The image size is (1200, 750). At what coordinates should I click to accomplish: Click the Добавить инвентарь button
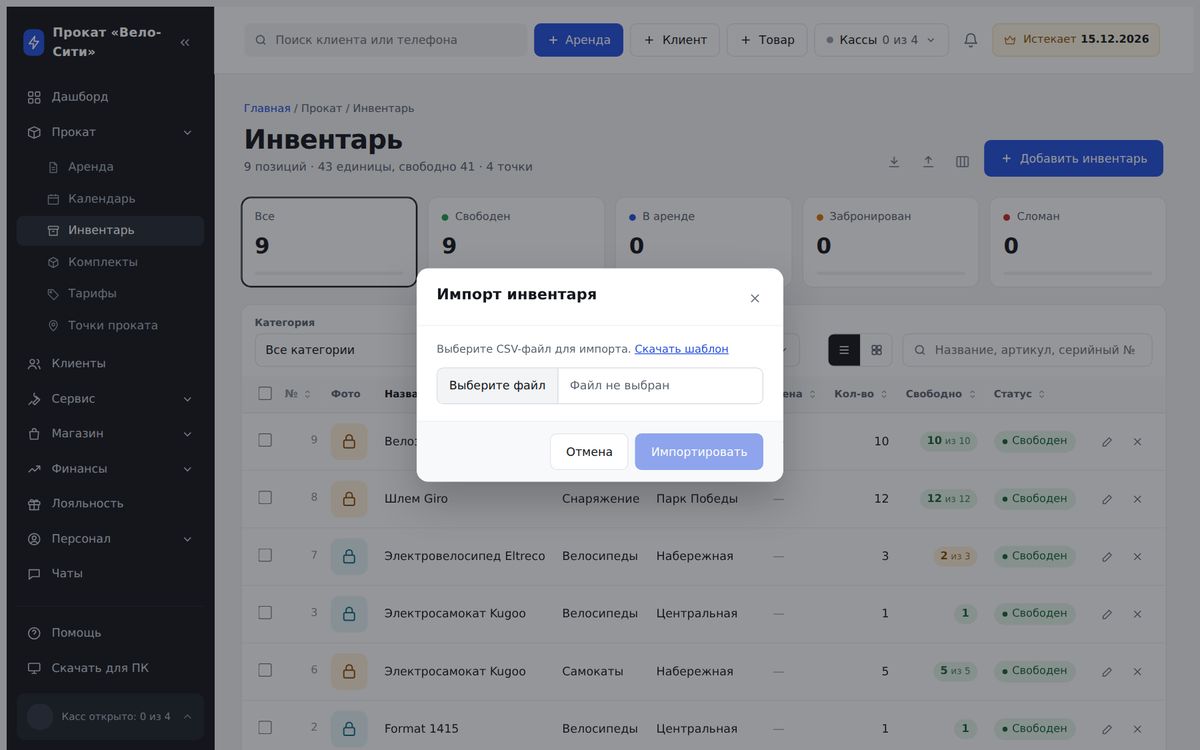1073,158
